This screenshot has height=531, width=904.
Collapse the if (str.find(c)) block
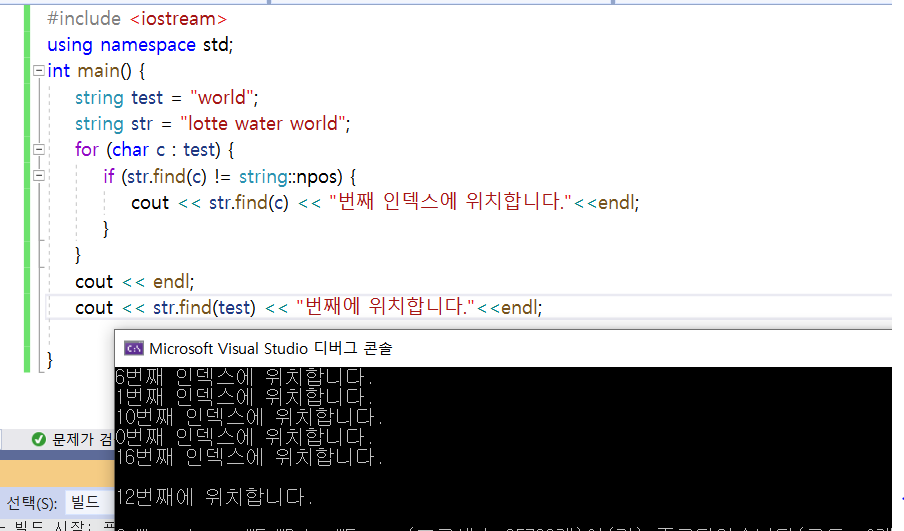[39, 175]
